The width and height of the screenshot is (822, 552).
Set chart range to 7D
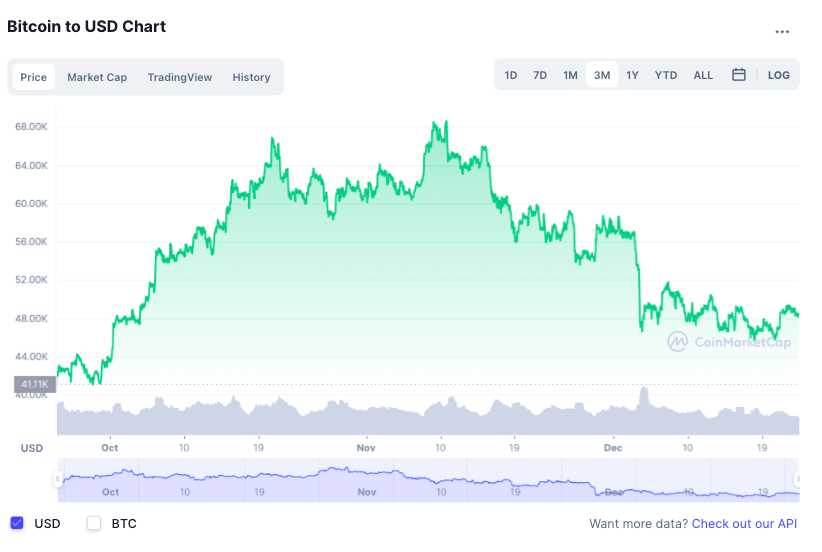tap(540, 75)
